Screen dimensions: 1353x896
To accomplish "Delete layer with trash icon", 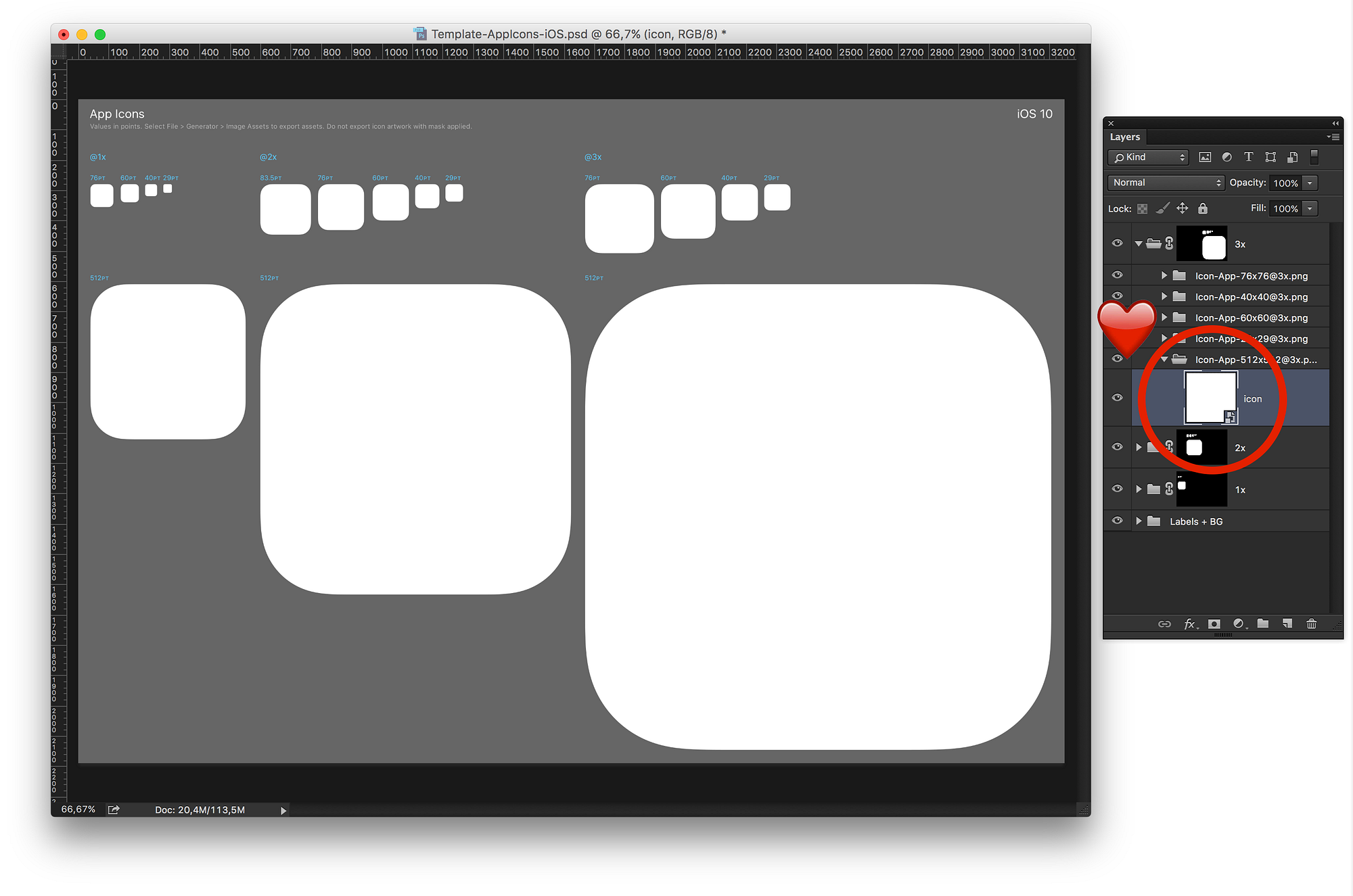I will (x=1312, y=623).
